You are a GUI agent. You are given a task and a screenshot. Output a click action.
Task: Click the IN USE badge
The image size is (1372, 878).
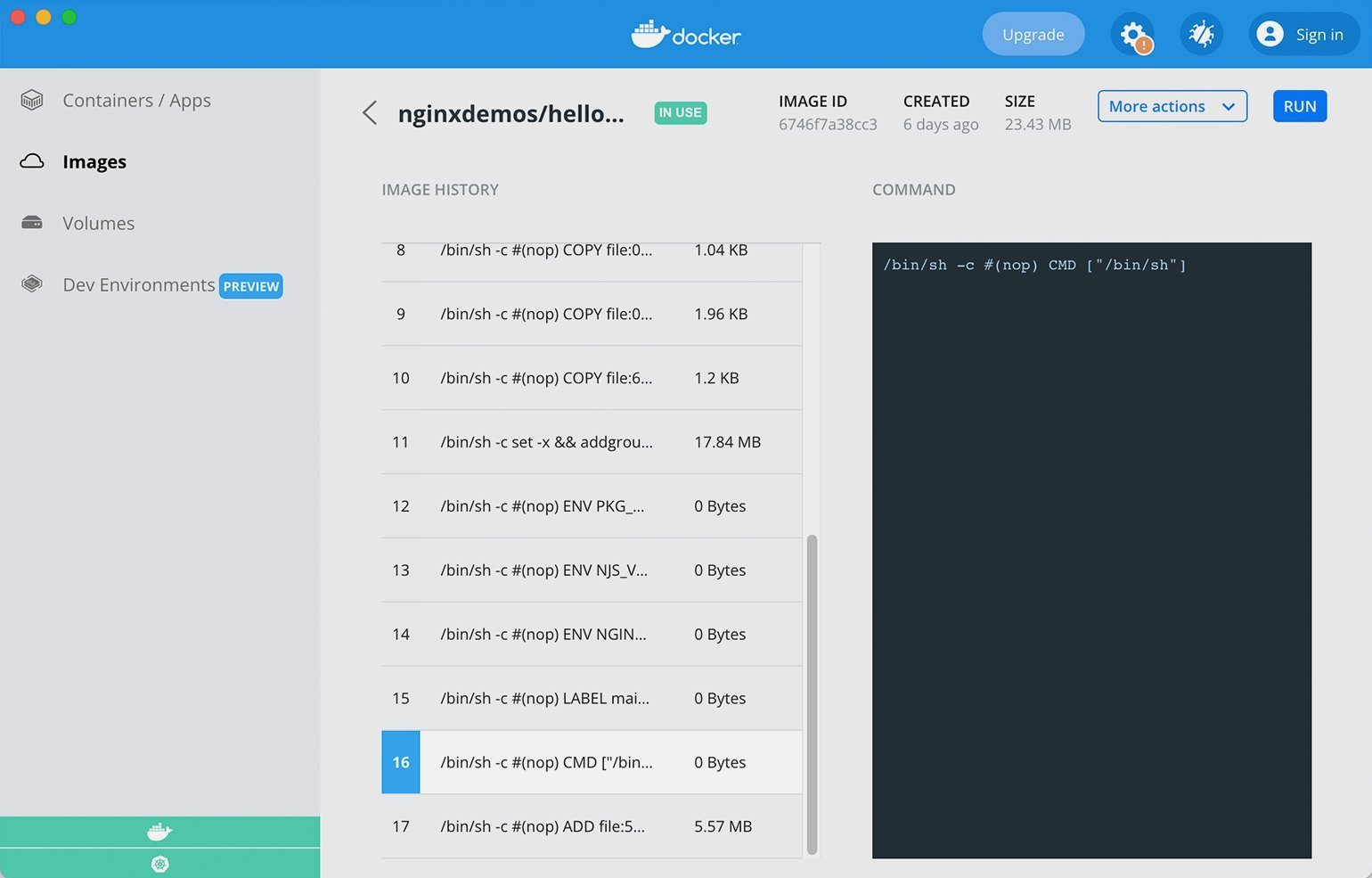[680, 113]
